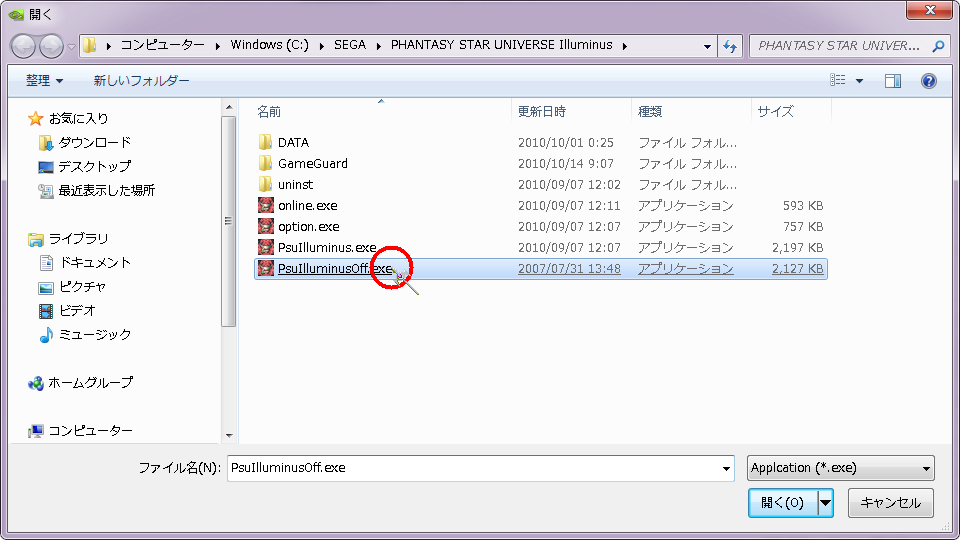This screenshot has height=540, width=960.
Task: Click お気に入り star icon
Action: (36, 118)
